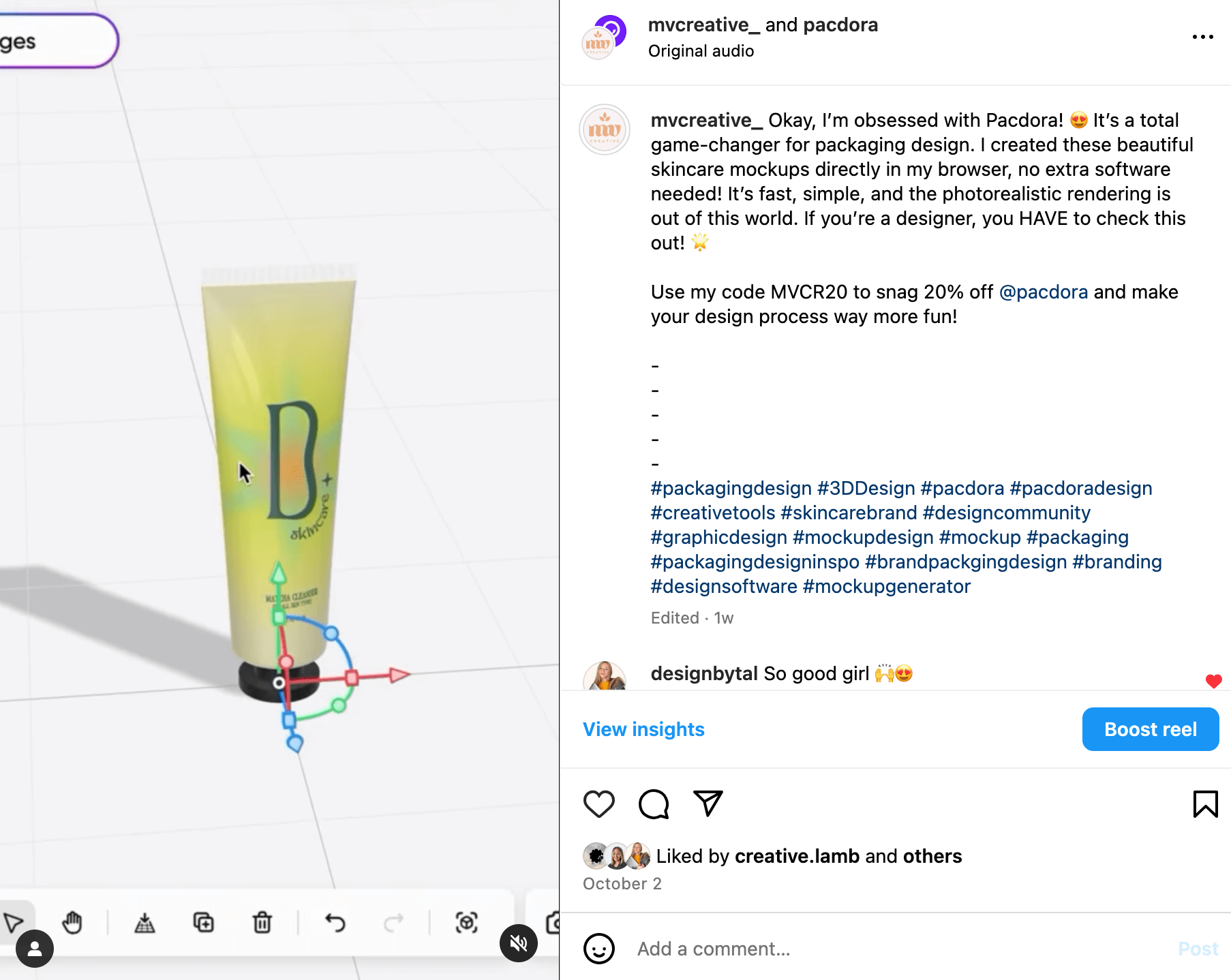Click the pointer select tool in the video toolbar
Viewport: 1231px width, 980px height.
pyautogui.click(x=14, y=923)
